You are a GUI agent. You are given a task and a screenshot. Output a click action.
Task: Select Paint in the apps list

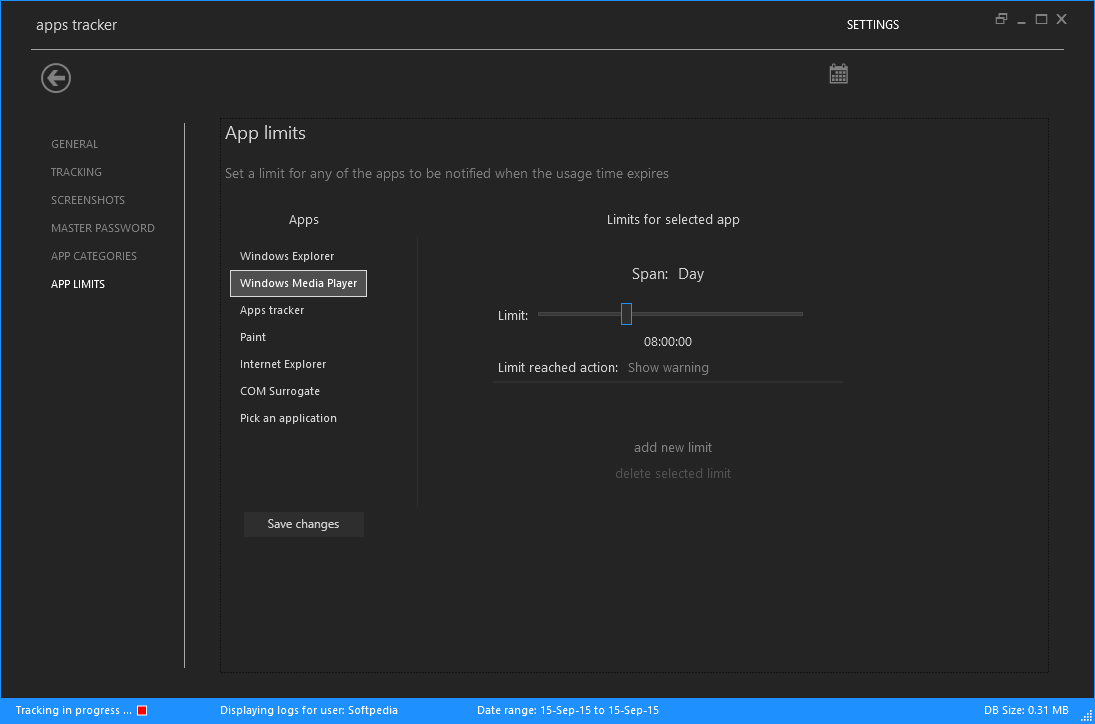(x=253, y=337)
